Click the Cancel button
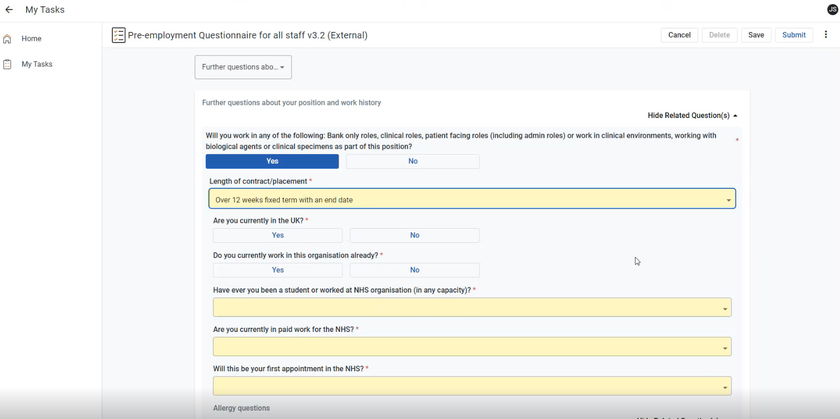This screenshot has height=419, width=840. pos(679,35)
